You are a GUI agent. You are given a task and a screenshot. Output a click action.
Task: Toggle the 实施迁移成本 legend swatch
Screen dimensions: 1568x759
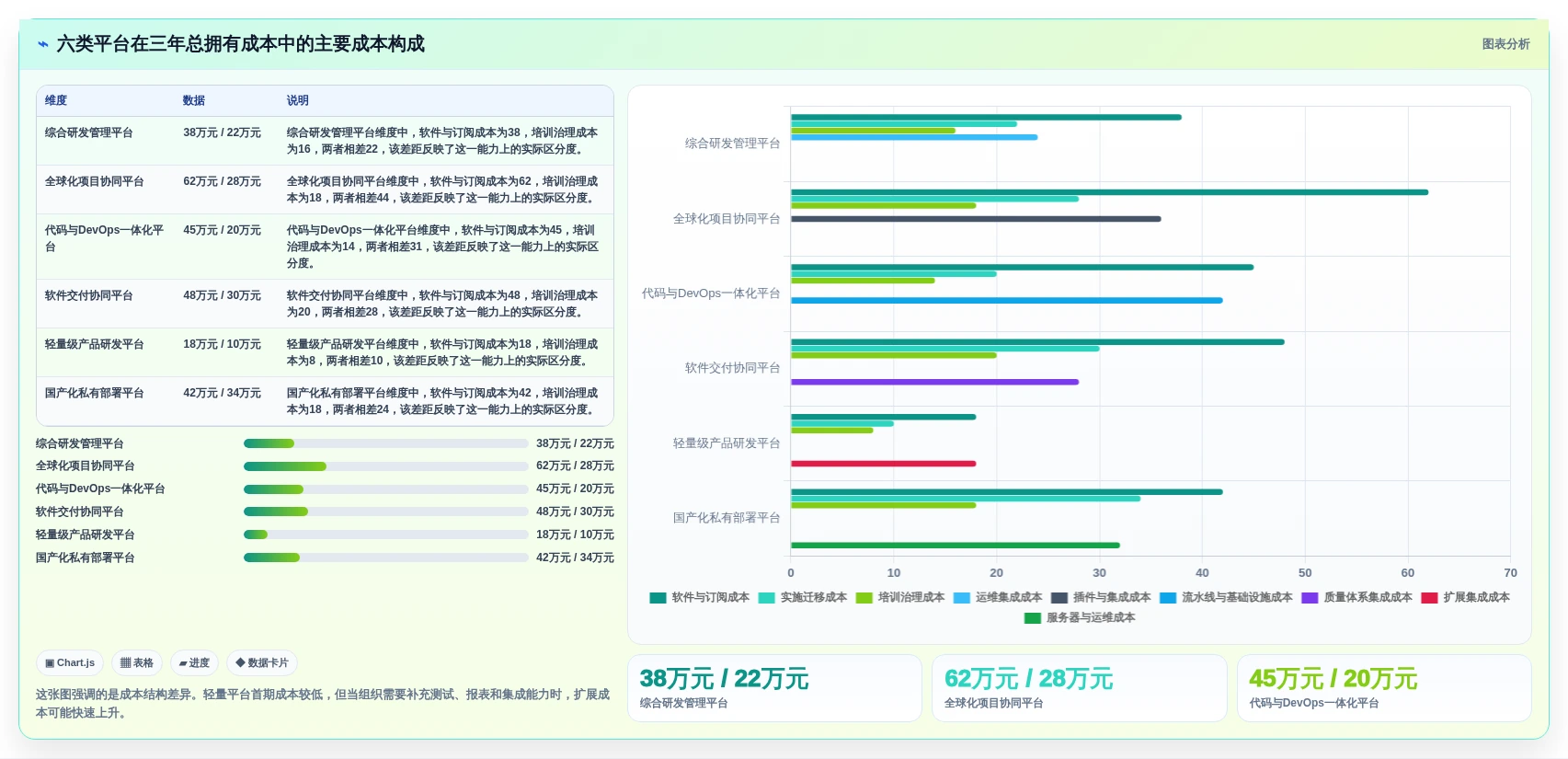(x=766, y=598)
